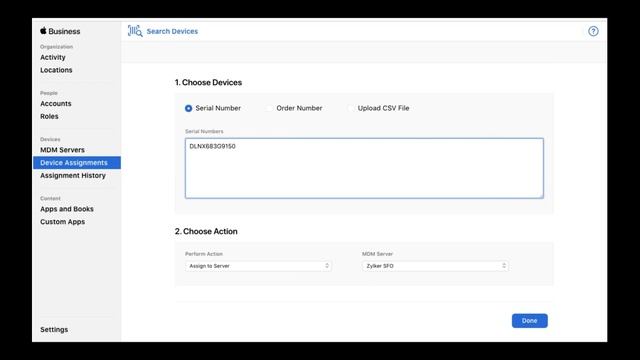Select the Order Number radio option
640x360 pixels.
(x=269, y=108)
